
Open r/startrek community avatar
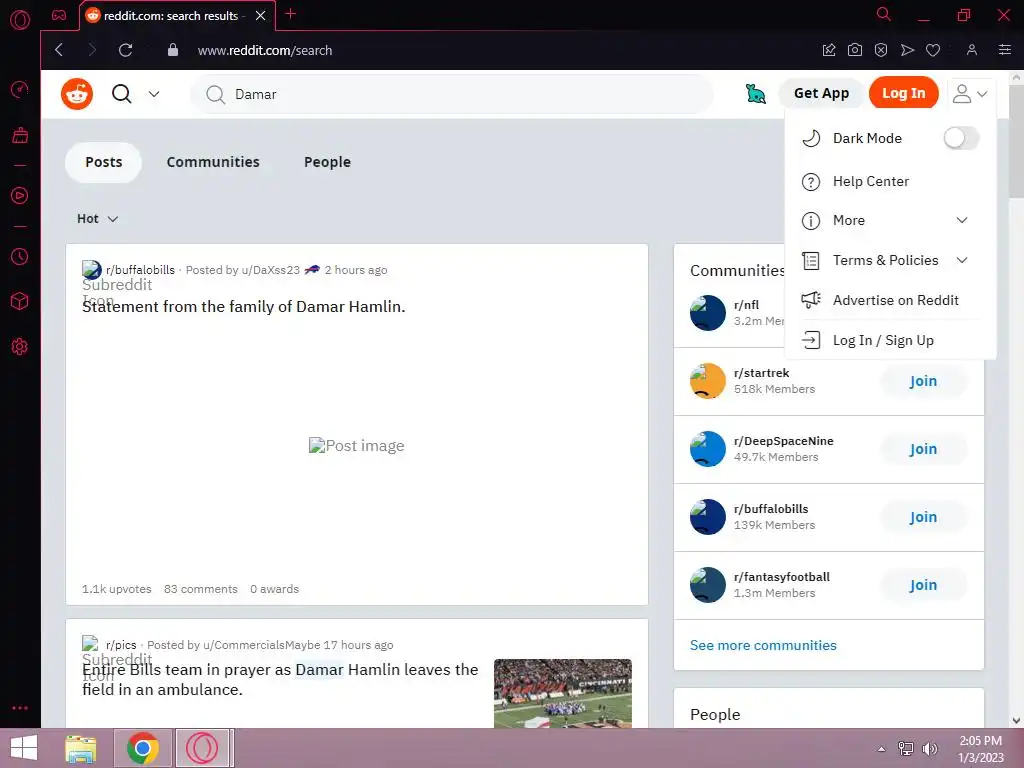point(708,381)
